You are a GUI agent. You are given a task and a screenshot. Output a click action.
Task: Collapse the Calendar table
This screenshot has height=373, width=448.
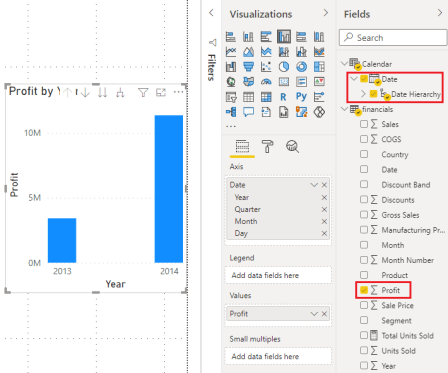tap(345, 63)
